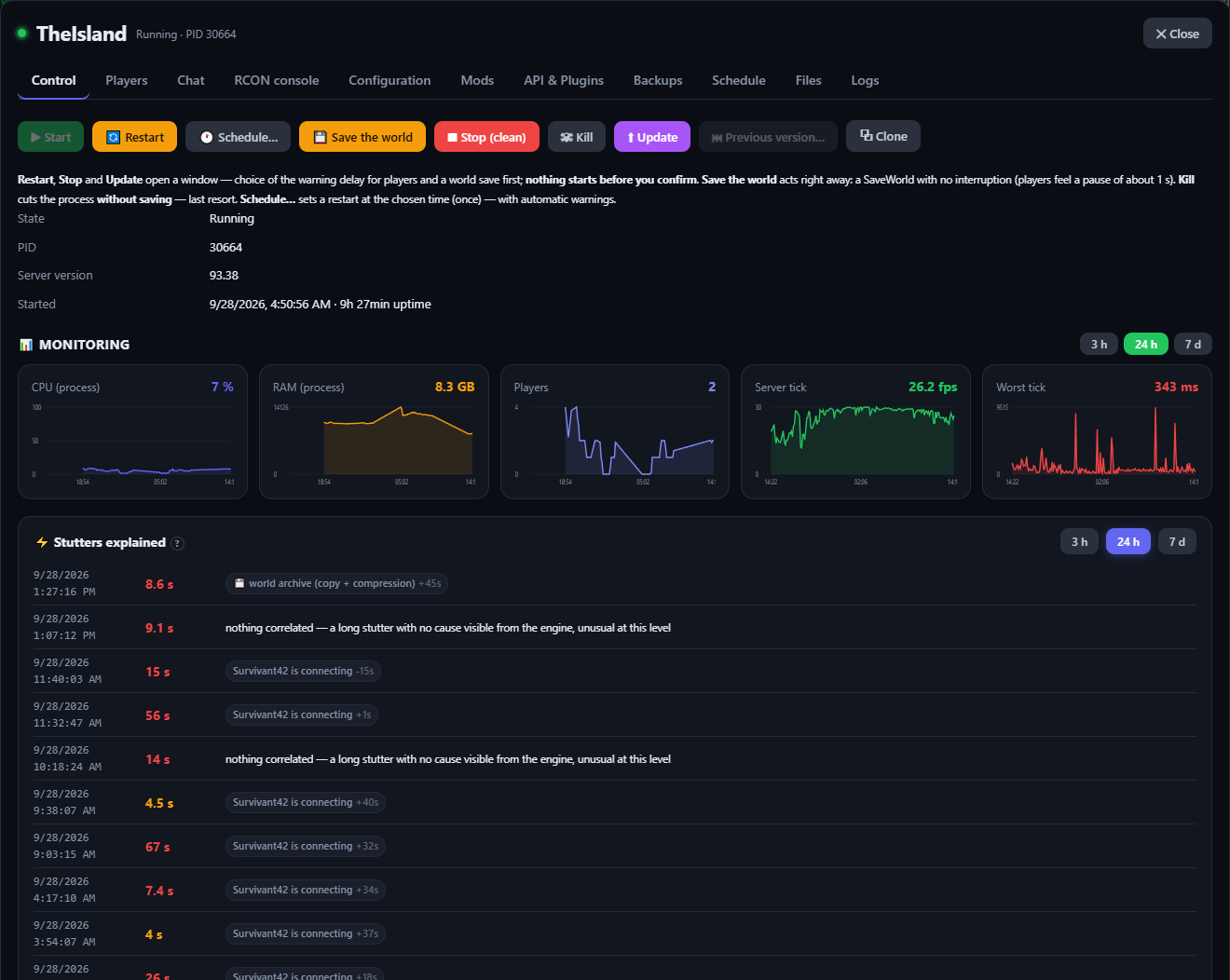
Task: Click Survivant42 is connecting +1s tag
Action: (x=302, y=715)
